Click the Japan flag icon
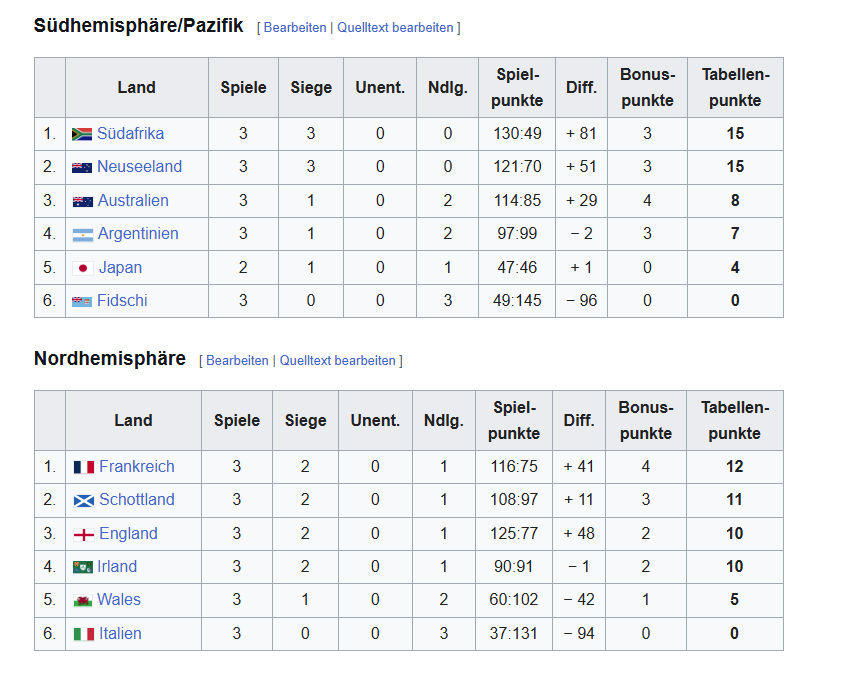The height and width of the screenshot is (673, 853). [x=83, y=268]
